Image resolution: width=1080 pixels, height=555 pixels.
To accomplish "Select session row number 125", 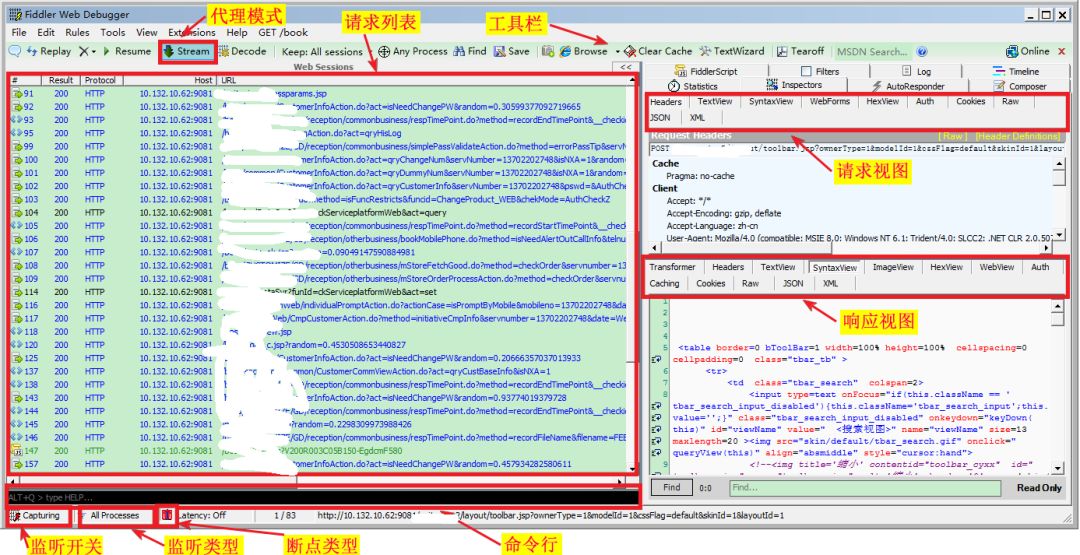I will tap(319, 358).
